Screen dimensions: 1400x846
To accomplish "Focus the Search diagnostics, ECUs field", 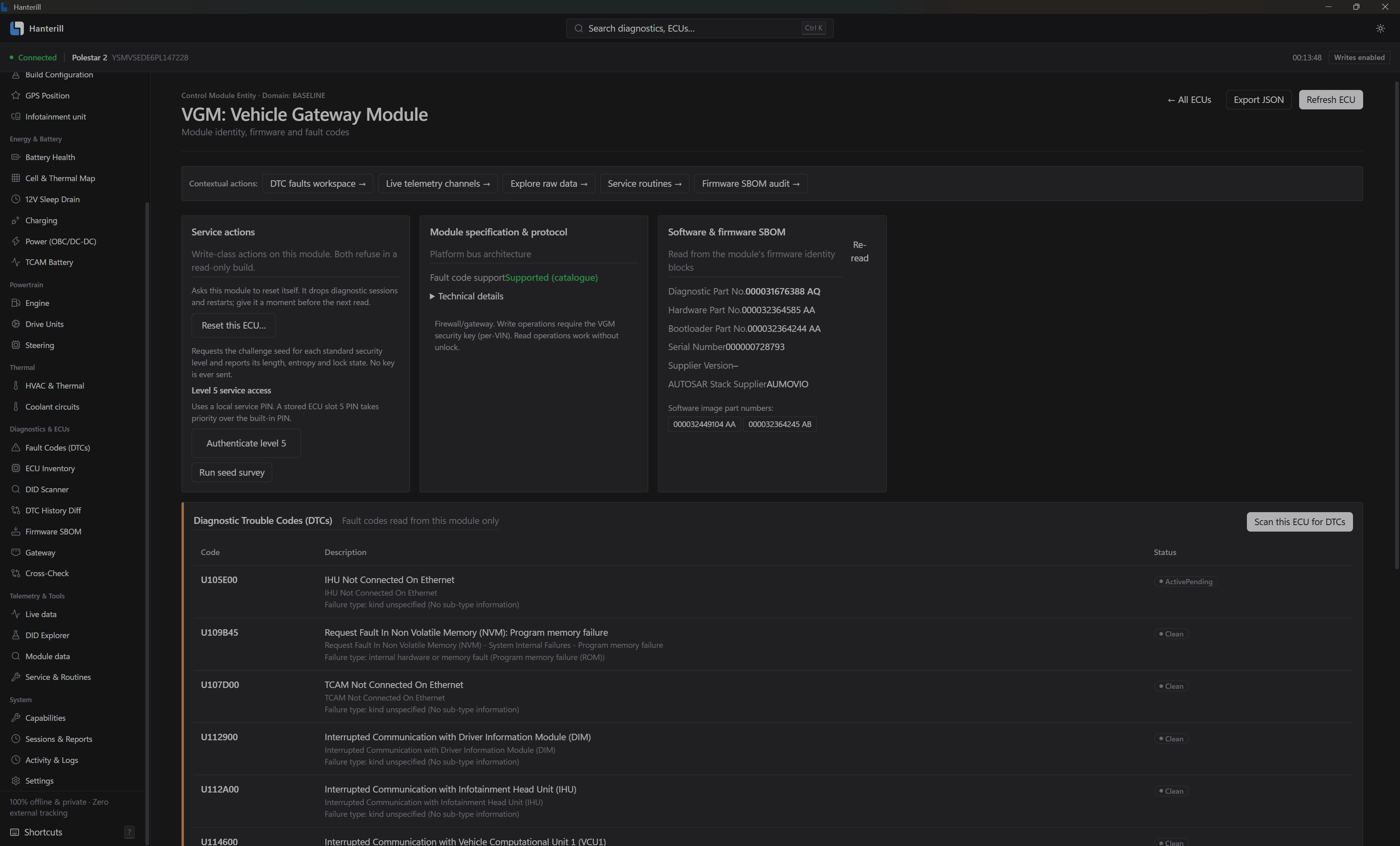I will click(700, 28).
